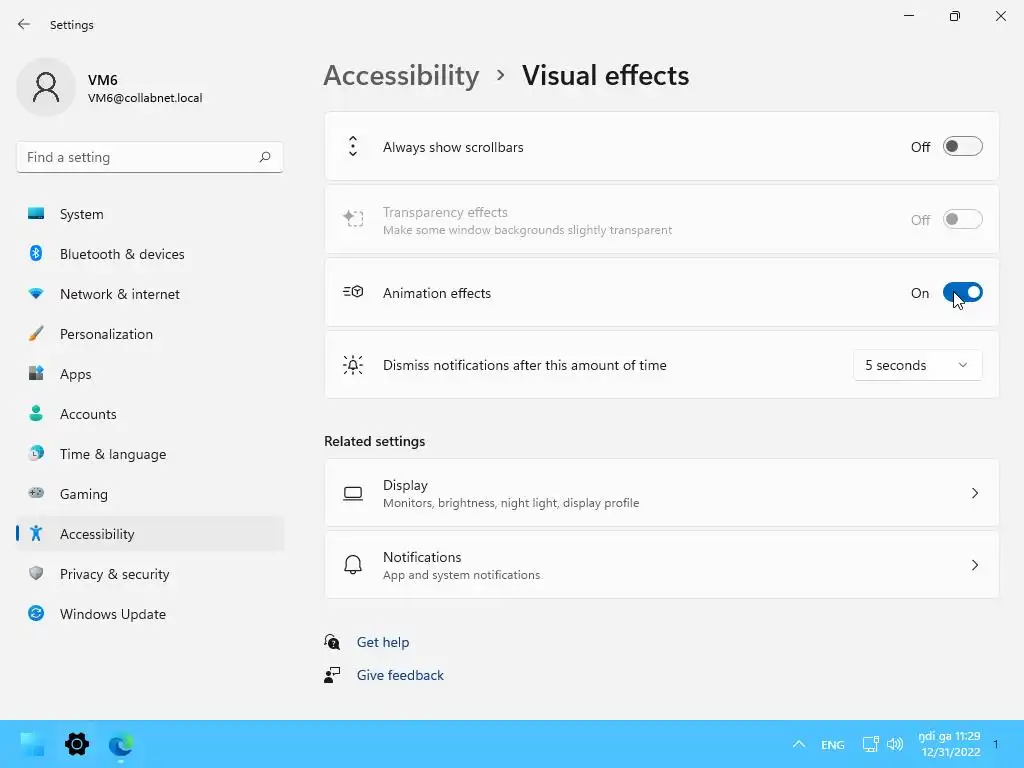The height and width of the screenshot is (768, 1024).
Task: Open Notifications related settings chevron
Action: (x=974, y=565)
